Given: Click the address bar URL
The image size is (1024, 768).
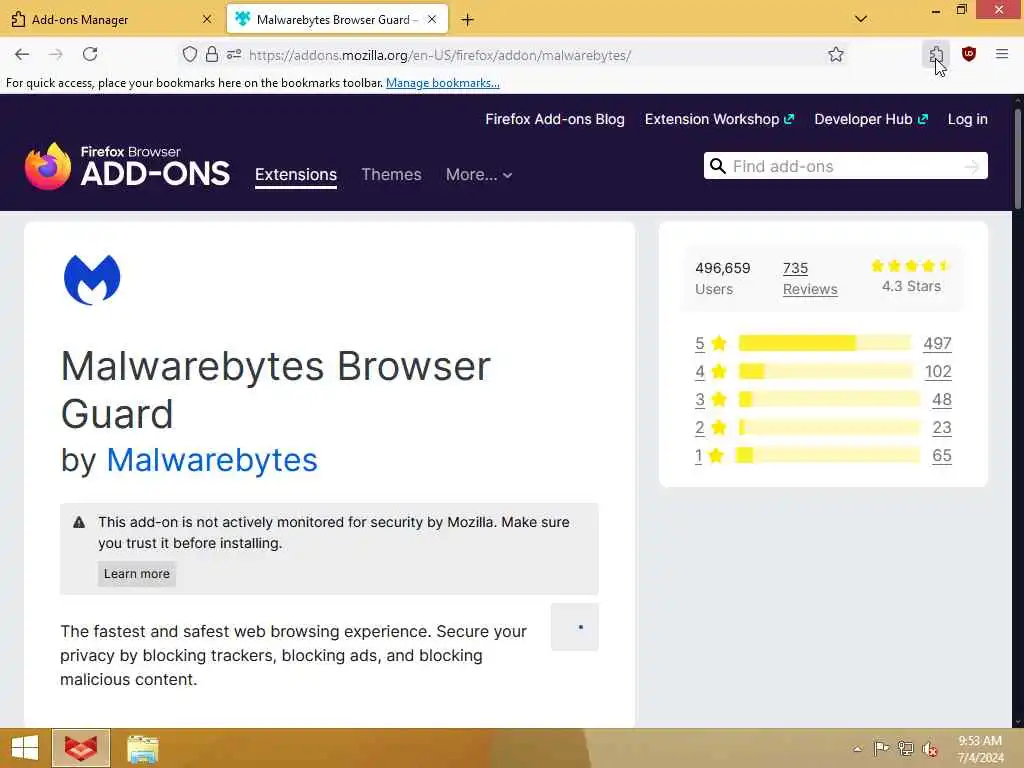Looking at the screenshot, I should point(440,56).
